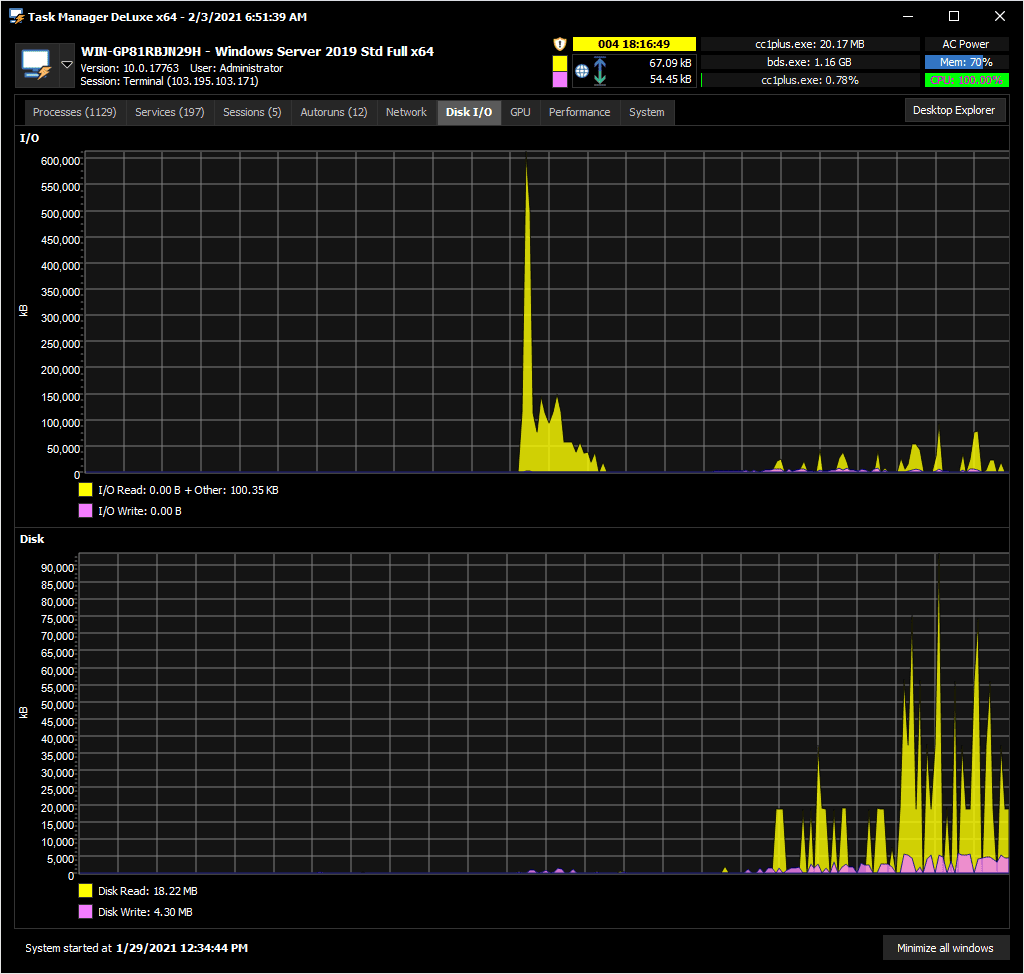Click the Desktop Explorer button
The image size is (1024, 974).
(954, 110)
